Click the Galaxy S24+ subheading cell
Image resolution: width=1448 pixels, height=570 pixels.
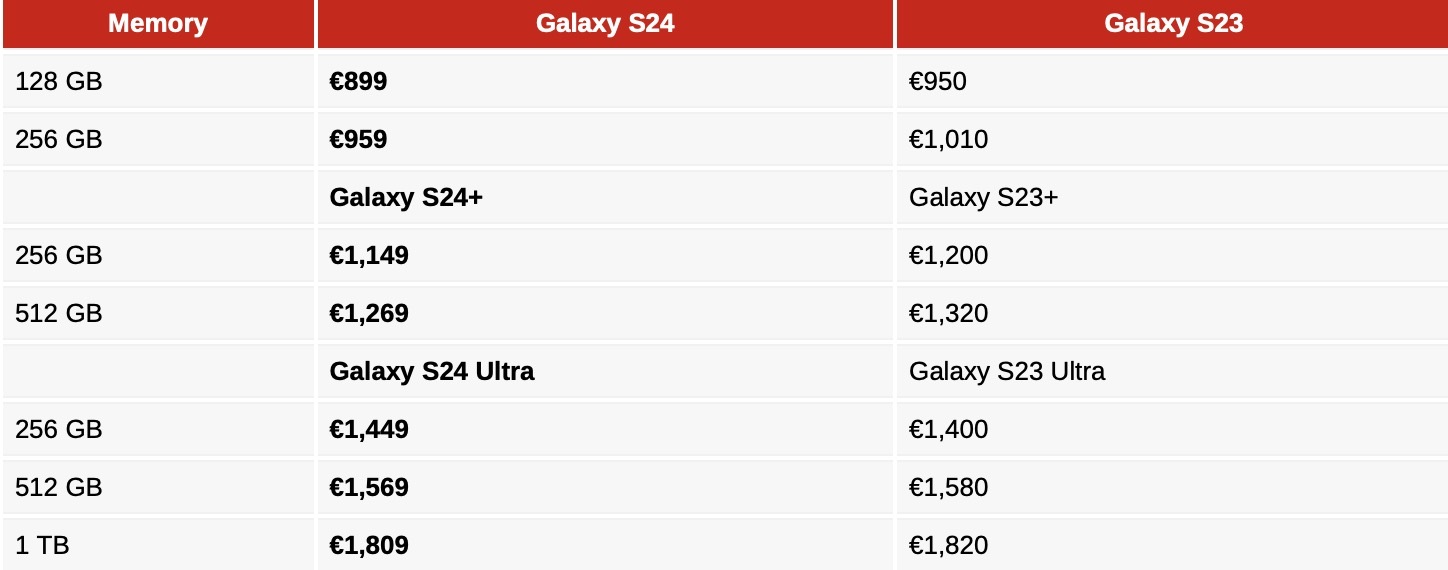pos(406,197)
